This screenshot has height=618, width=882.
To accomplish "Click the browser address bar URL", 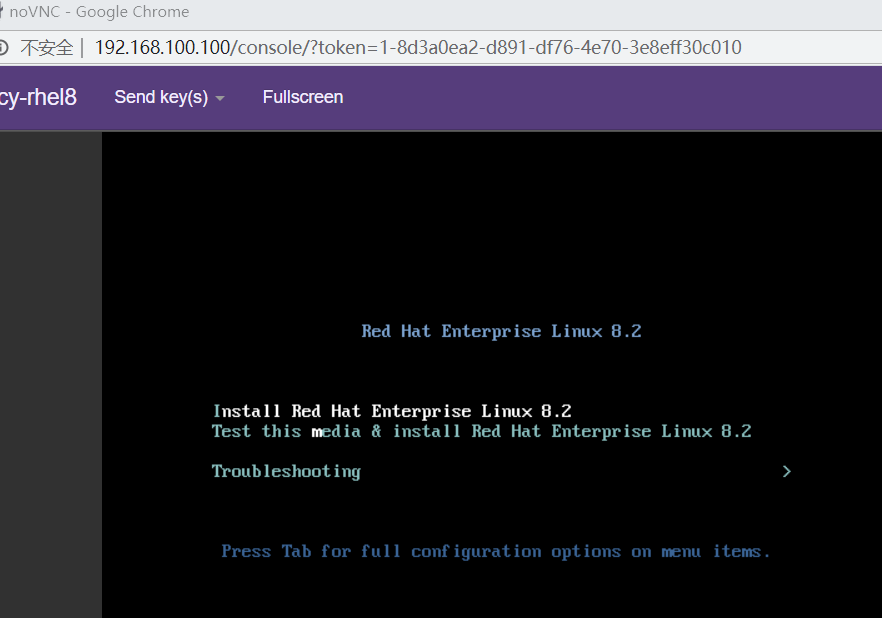I will (x=418, y=47).
